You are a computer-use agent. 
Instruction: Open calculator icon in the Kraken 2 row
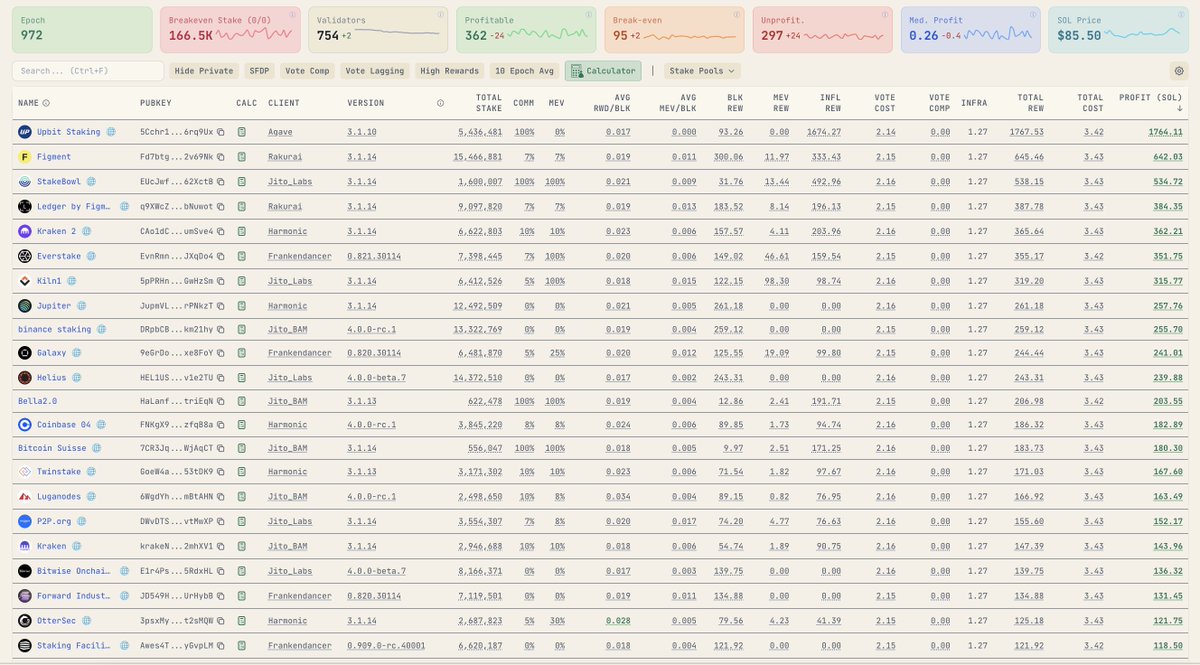coord(242,231)
